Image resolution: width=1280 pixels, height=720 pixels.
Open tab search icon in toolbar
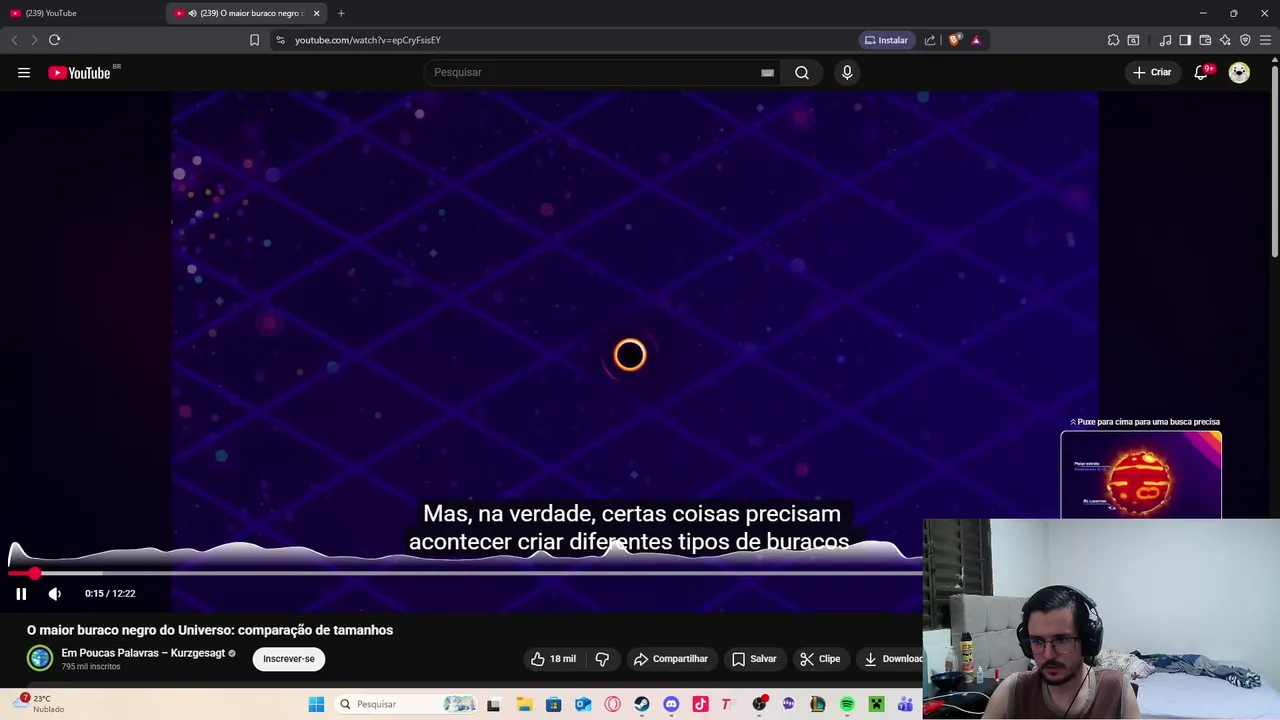[x=1133, y=40]
